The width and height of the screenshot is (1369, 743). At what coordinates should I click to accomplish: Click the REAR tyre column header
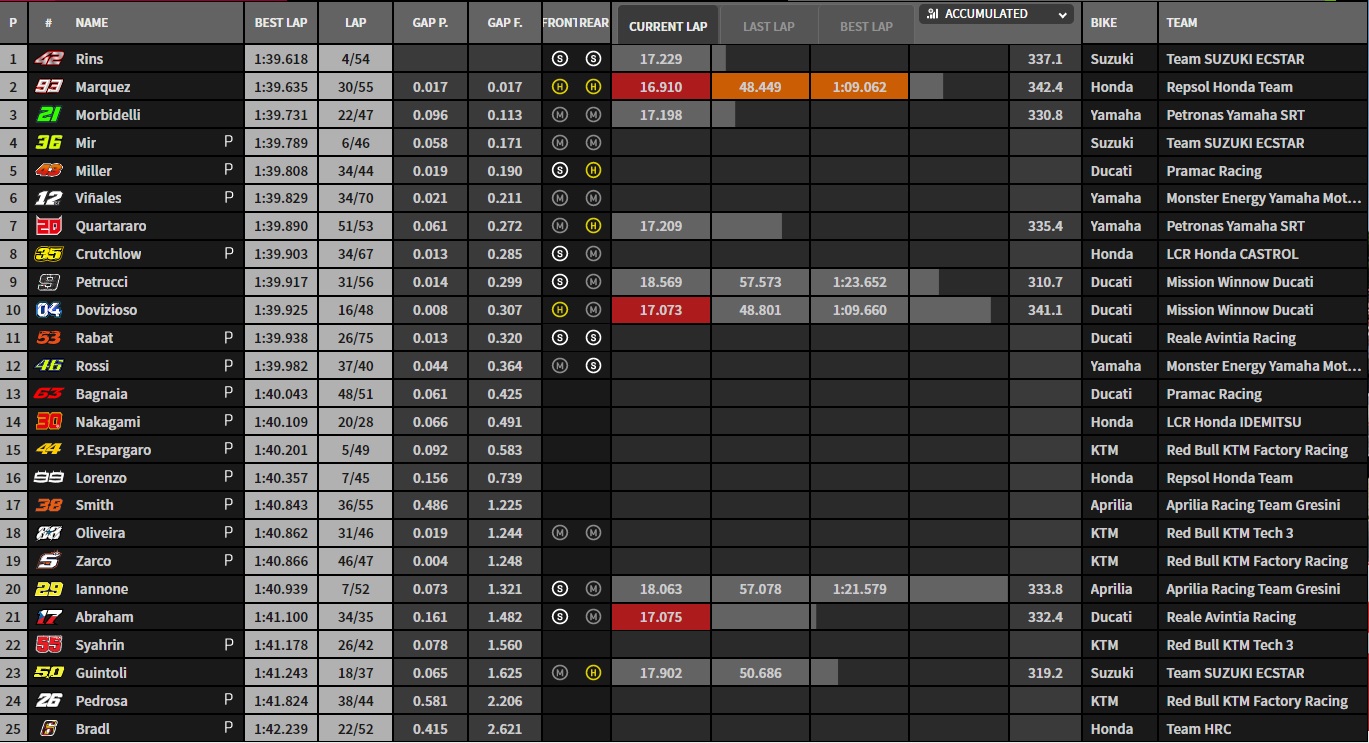593,22
